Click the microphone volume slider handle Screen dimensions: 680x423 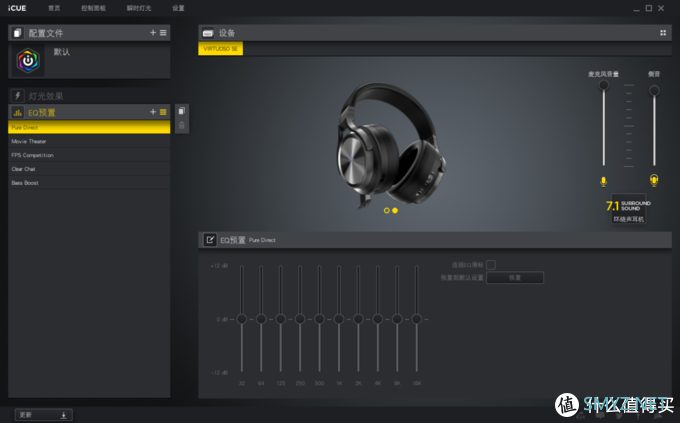[603, 85]
